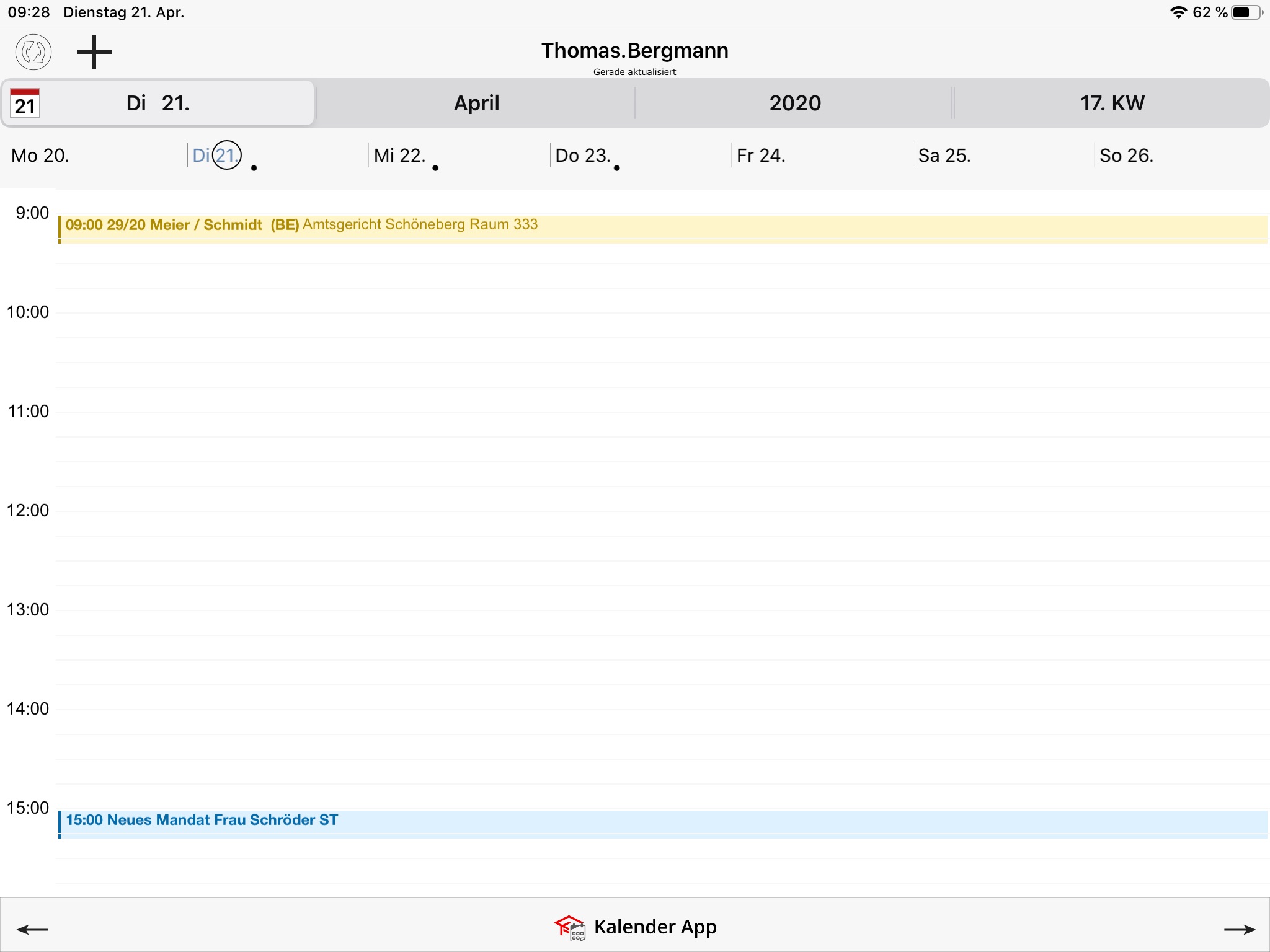Viewport: 1270px width, 952px height.
Task: Select Monday Mo 20. in week strip
Action: coord(40,156)
